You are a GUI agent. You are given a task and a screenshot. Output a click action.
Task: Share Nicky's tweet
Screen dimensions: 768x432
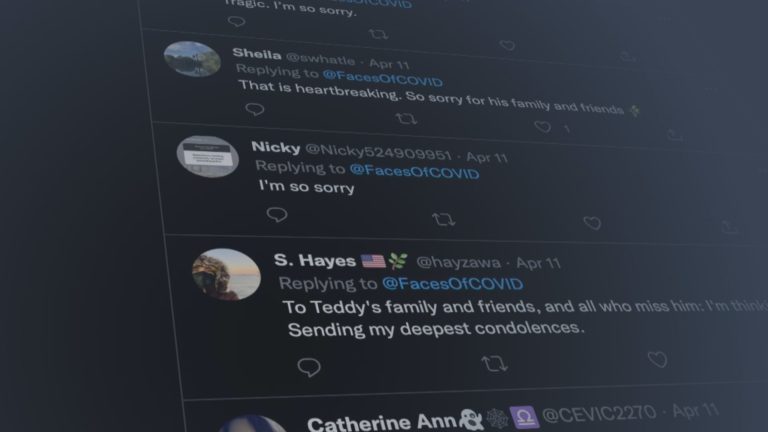coord(729,227)
